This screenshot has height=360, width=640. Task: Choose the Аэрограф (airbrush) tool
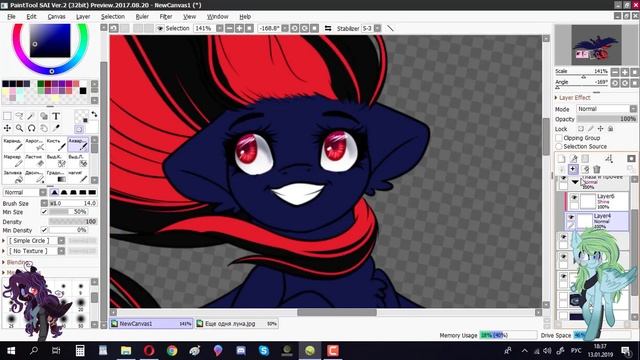click(x=34, y=144)
